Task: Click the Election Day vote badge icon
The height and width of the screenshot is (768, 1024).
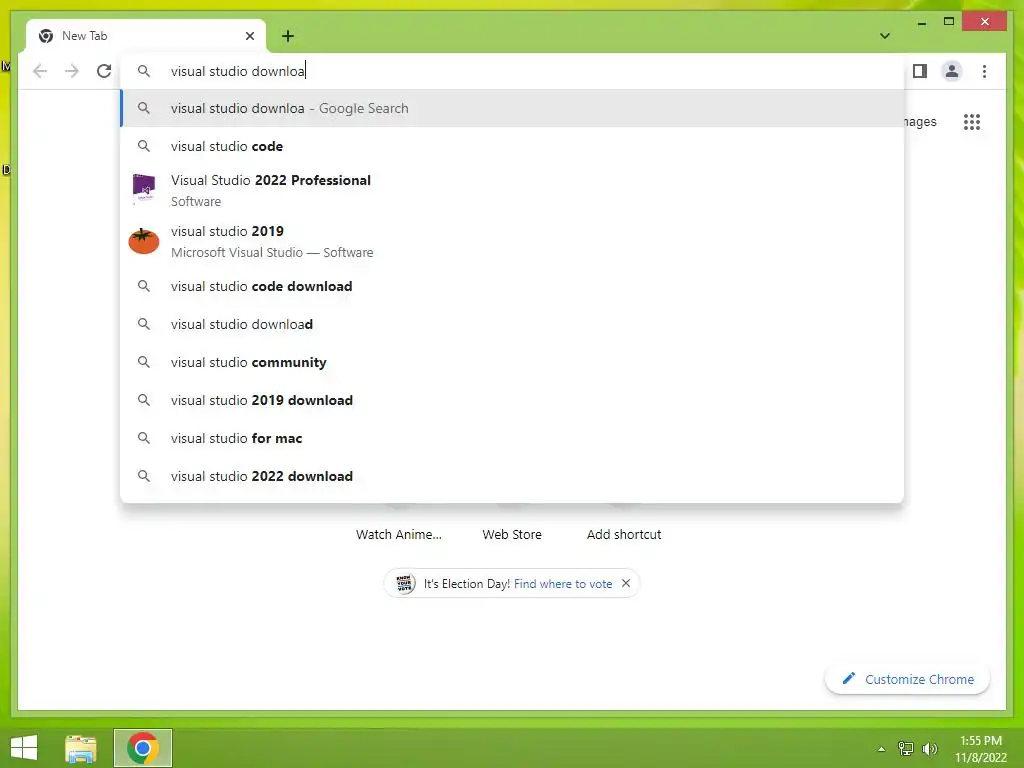Action: pyautogui.click(x=404, y=583)
